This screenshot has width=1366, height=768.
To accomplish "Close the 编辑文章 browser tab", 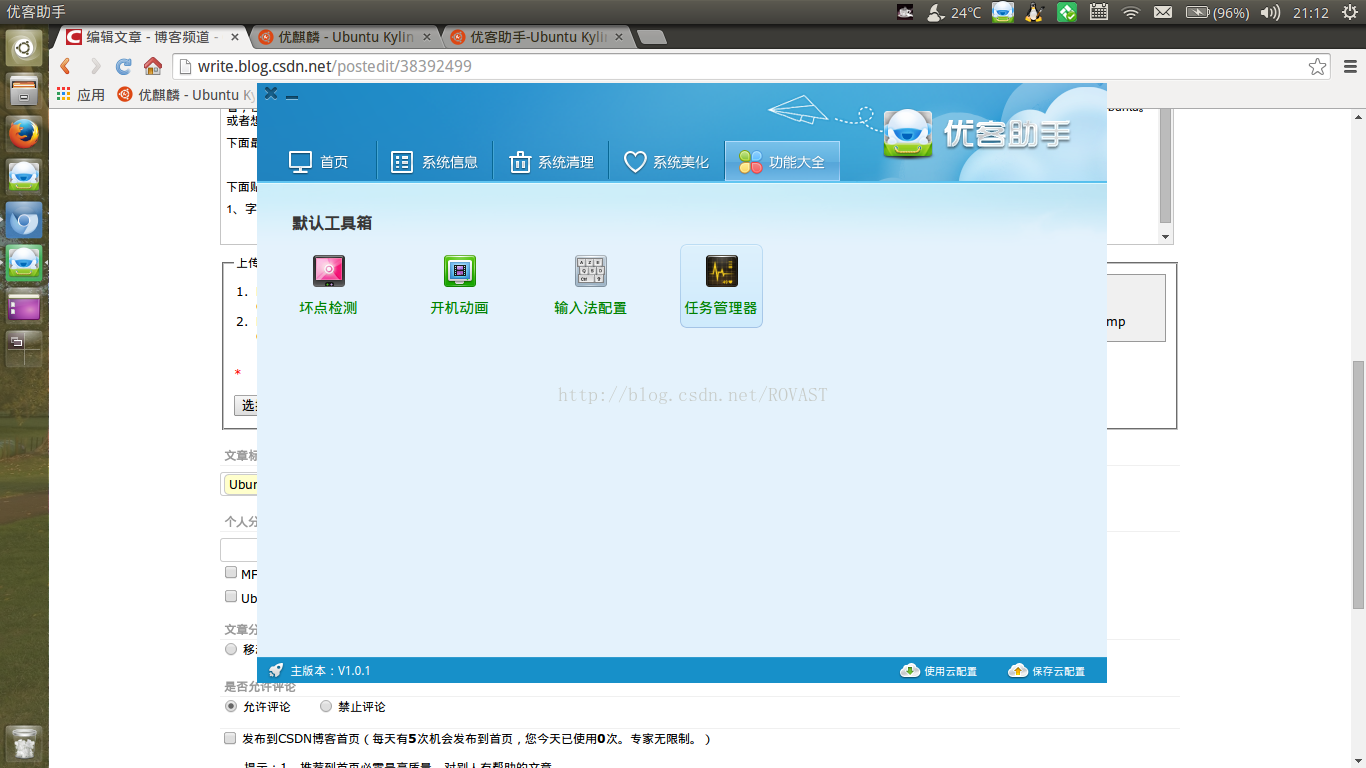I will tap(235, 37).
